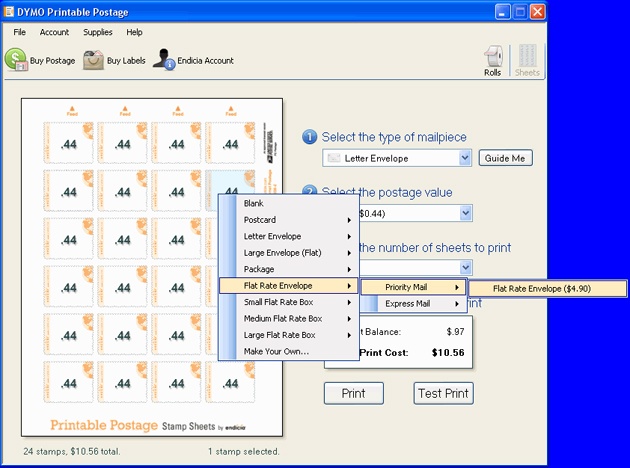Click the step 1 blue number icon
This screenshot has height=468, width=630.
point(309,137)
